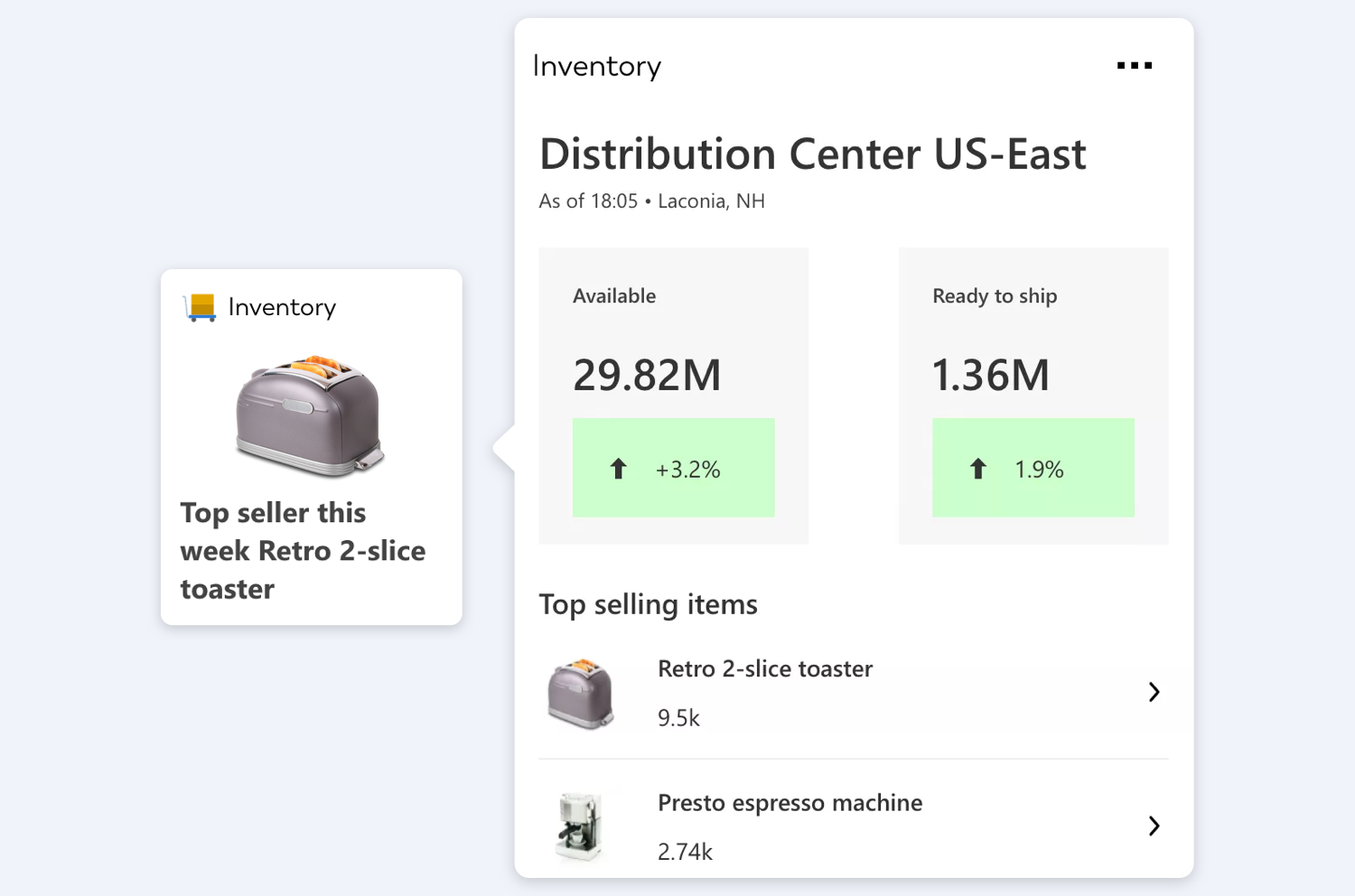
Task: Select the 1.9% green change indicator
Action: coord(1033,468)
